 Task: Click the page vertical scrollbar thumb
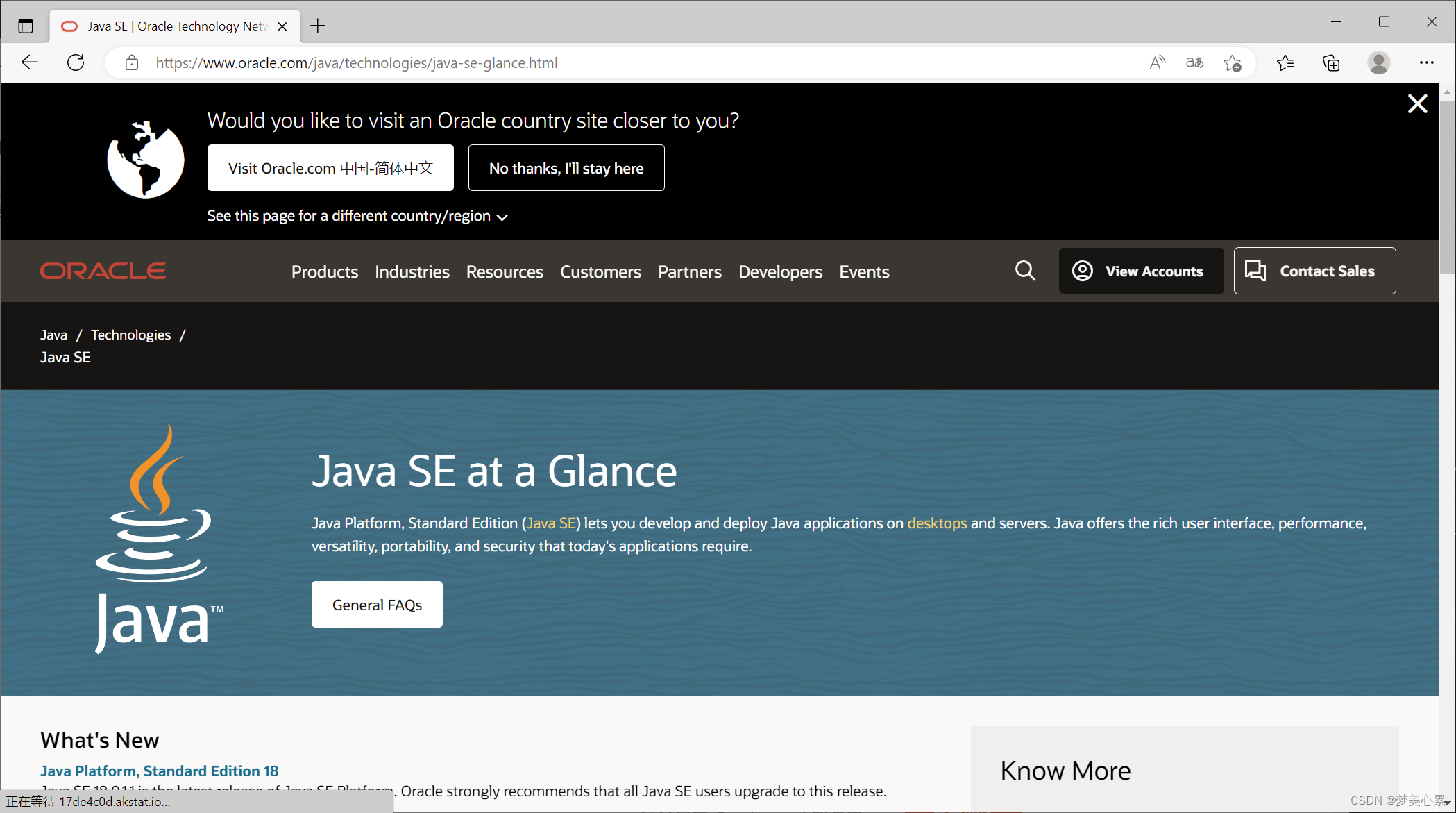1447,187
